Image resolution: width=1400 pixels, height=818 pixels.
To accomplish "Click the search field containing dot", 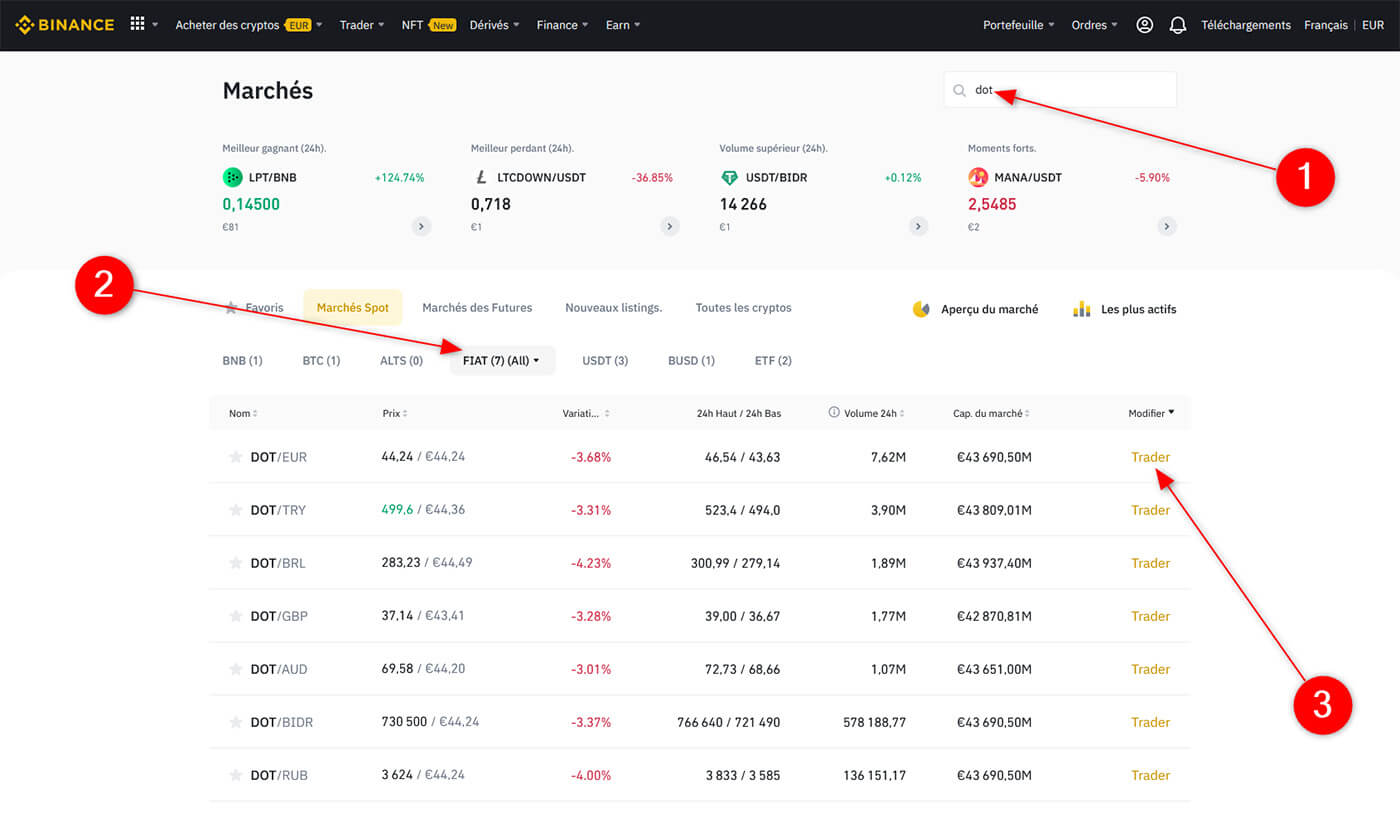I will click(1060, 89).
